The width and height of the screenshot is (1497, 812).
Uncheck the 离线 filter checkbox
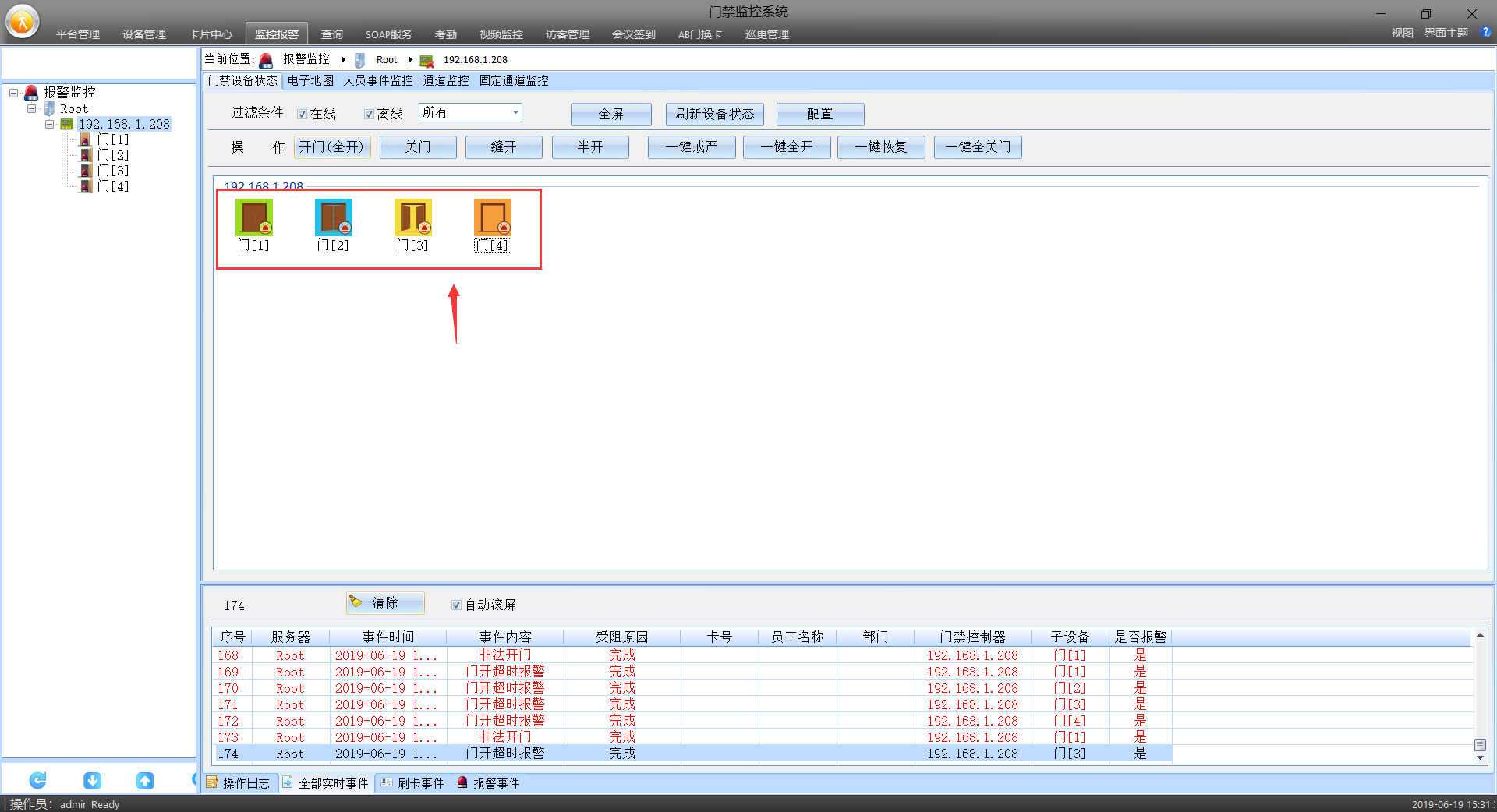[369, 115]
